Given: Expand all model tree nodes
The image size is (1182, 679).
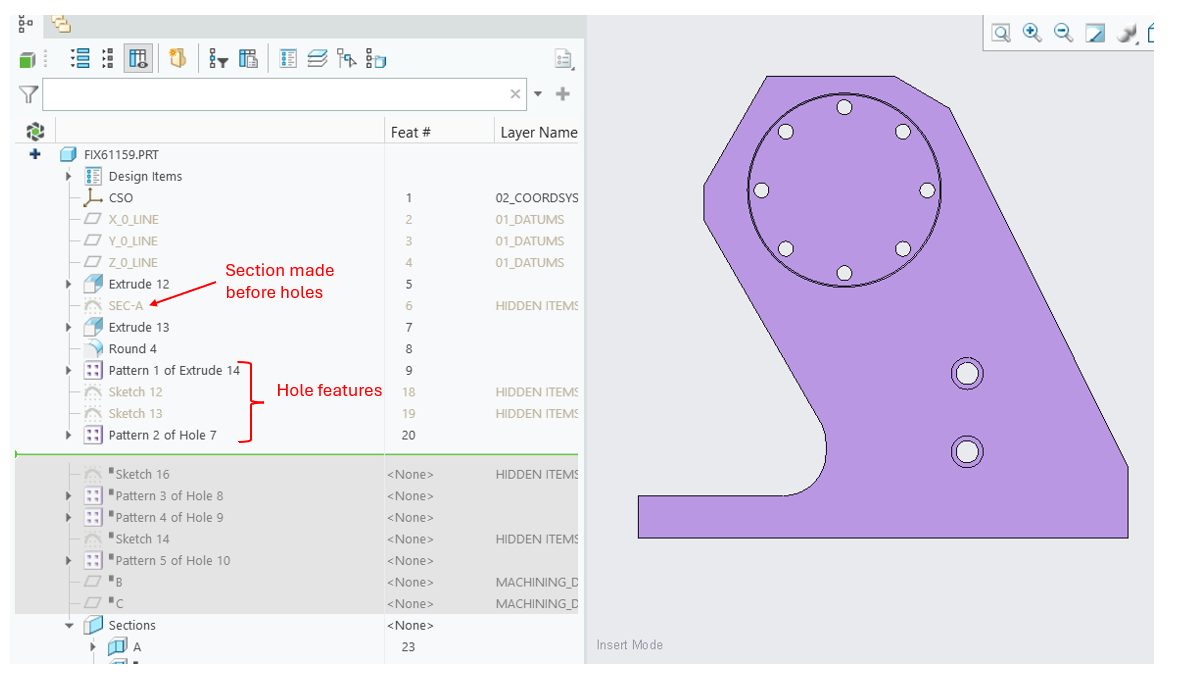Looking at the screenshot, I should (x=80, y=58).
